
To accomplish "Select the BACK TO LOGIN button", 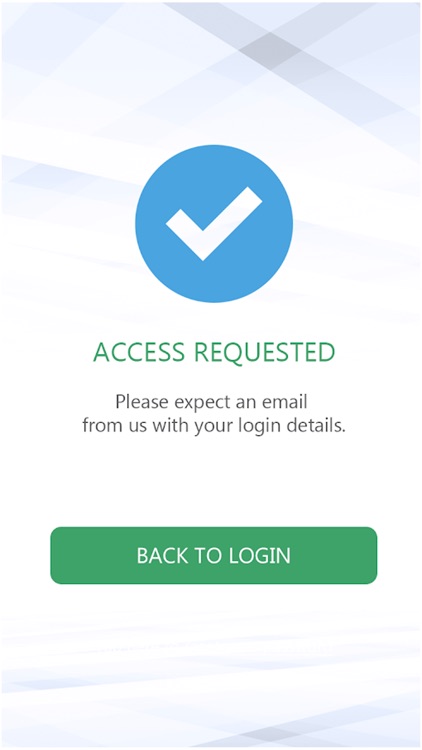I will [213, 555].
